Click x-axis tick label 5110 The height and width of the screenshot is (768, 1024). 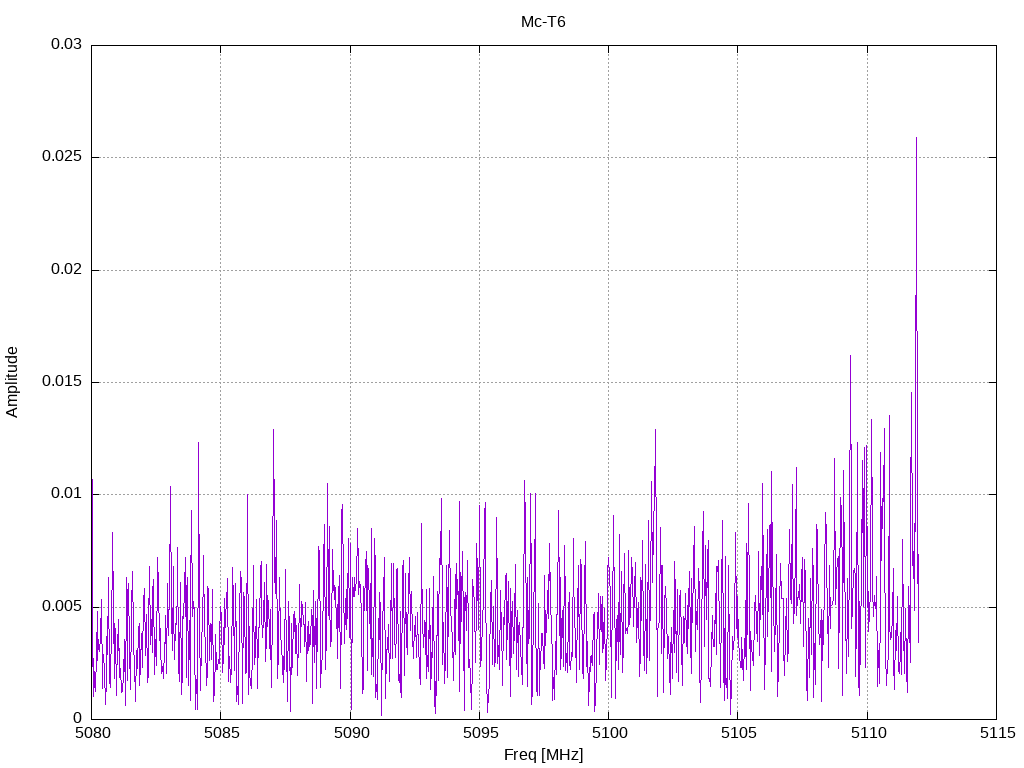point(868,733)
